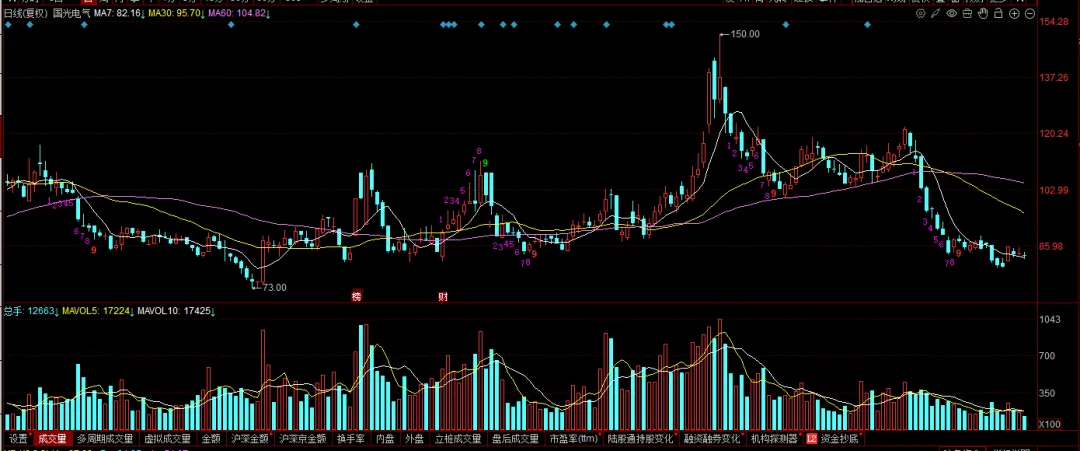The image size is (1080, 451).
Task: Click the MAVOL10: 17425 label
Action: coord(176,311)
